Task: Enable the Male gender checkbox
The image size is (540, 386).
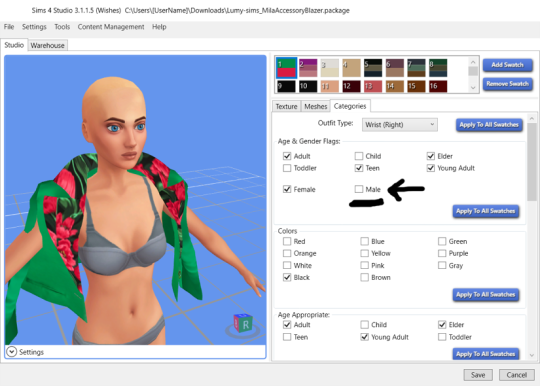Action: (359, 189)
